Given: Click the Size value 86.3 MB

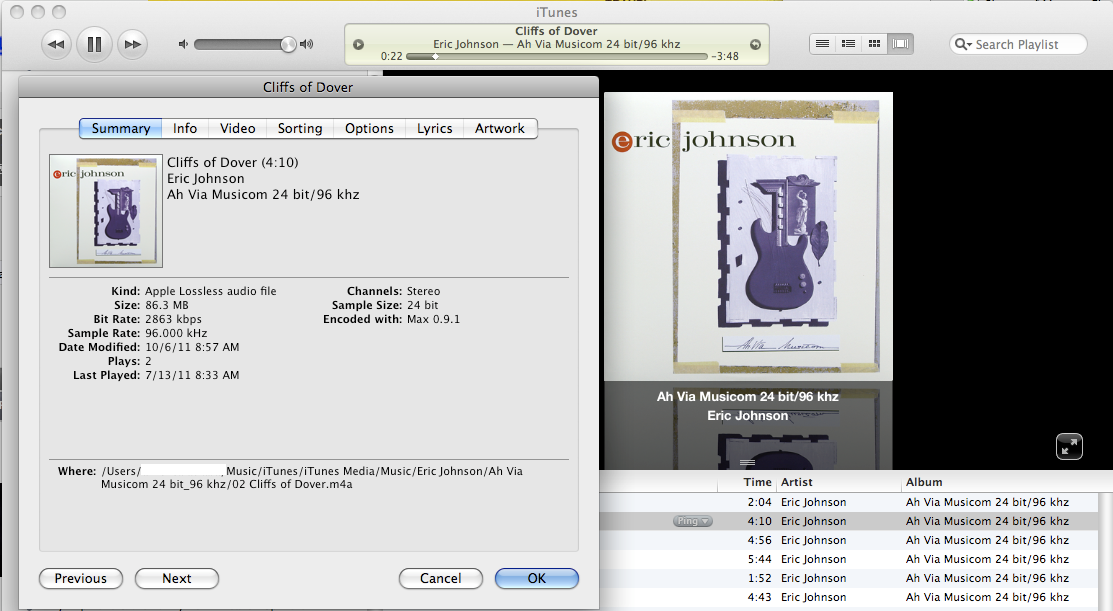Looking at the screenshot, I should pyautogui.click(x=167, y=305).
